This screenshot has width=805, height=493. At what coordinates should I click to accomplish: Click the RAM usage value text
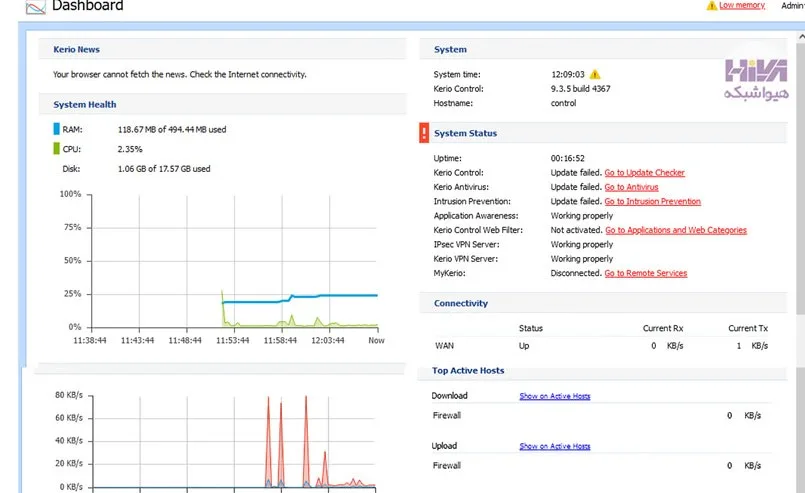pyautogui.click(x=171, y=129)
